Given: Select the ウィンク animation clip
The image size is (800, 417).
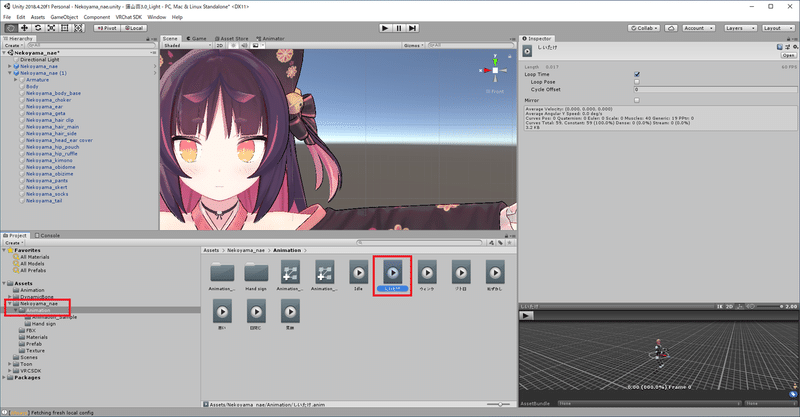Looking at the screenshot, I should (427, 276).
